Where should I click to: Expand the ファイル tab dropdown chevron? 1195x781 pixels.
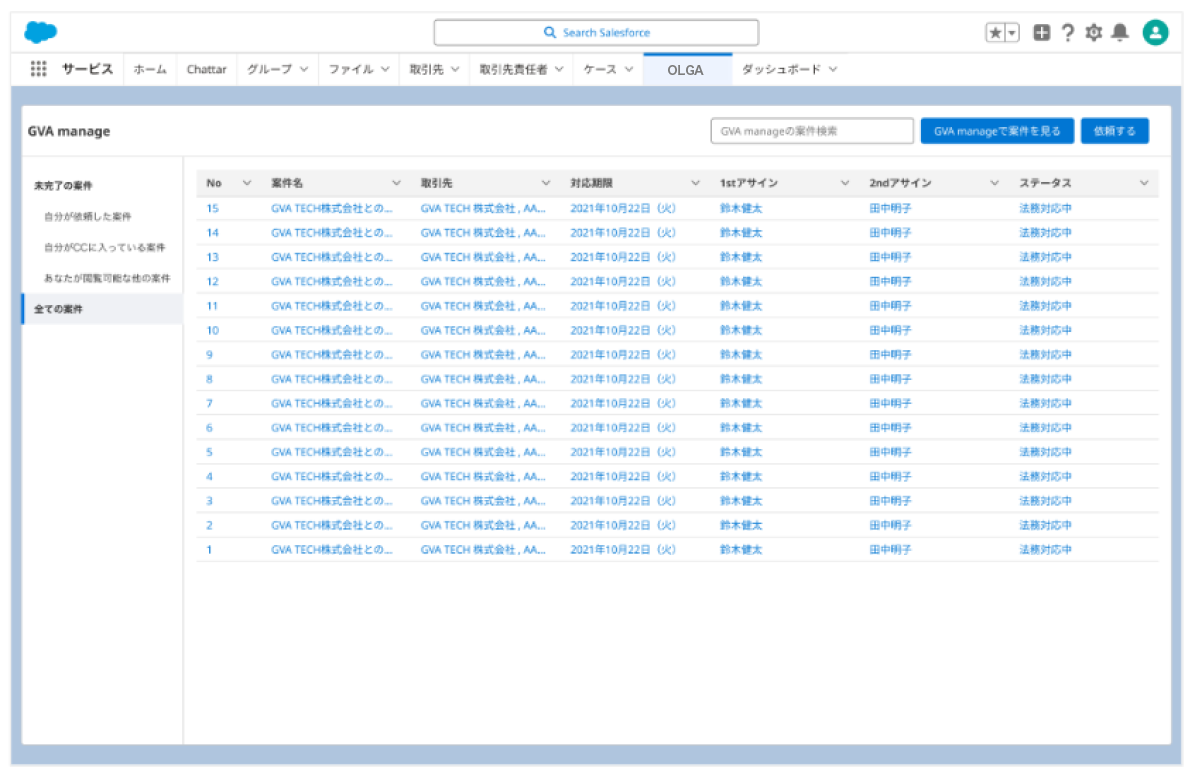coord(386,69)
